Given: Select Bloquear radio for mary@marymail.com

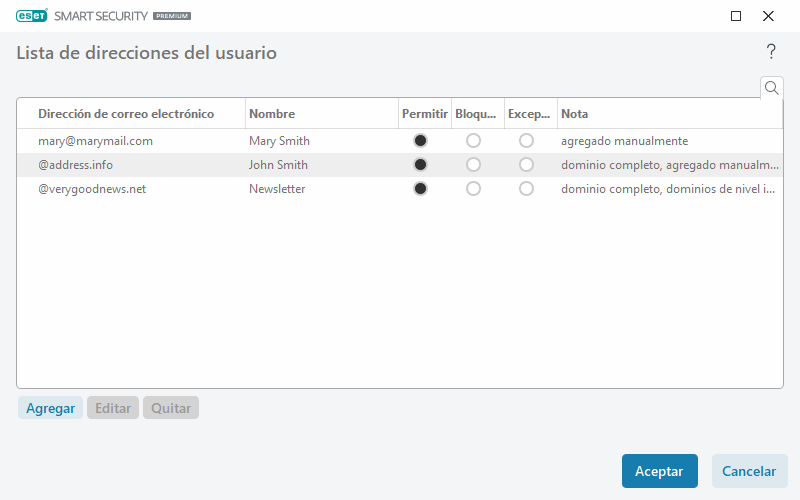Looking at the screenshot, I should tap(473, 141).
